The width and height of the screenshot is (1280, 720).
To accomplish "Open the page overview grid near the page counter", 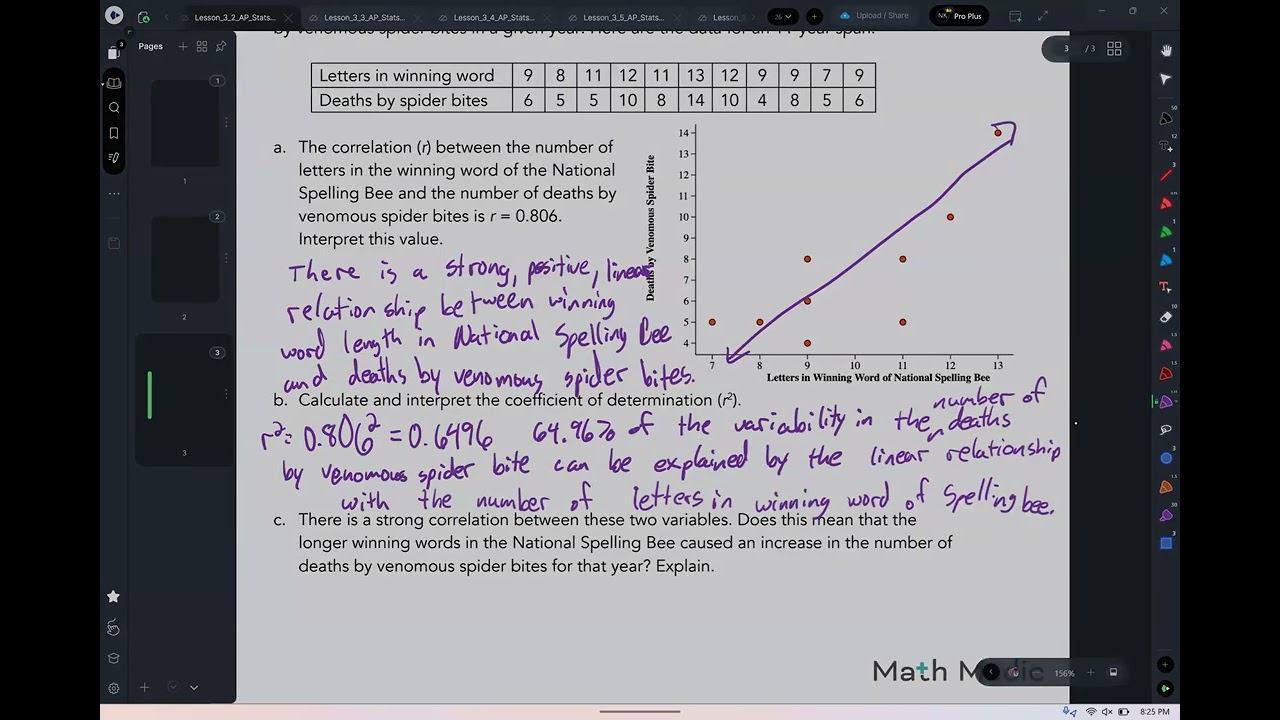I will click(1114, 49).
